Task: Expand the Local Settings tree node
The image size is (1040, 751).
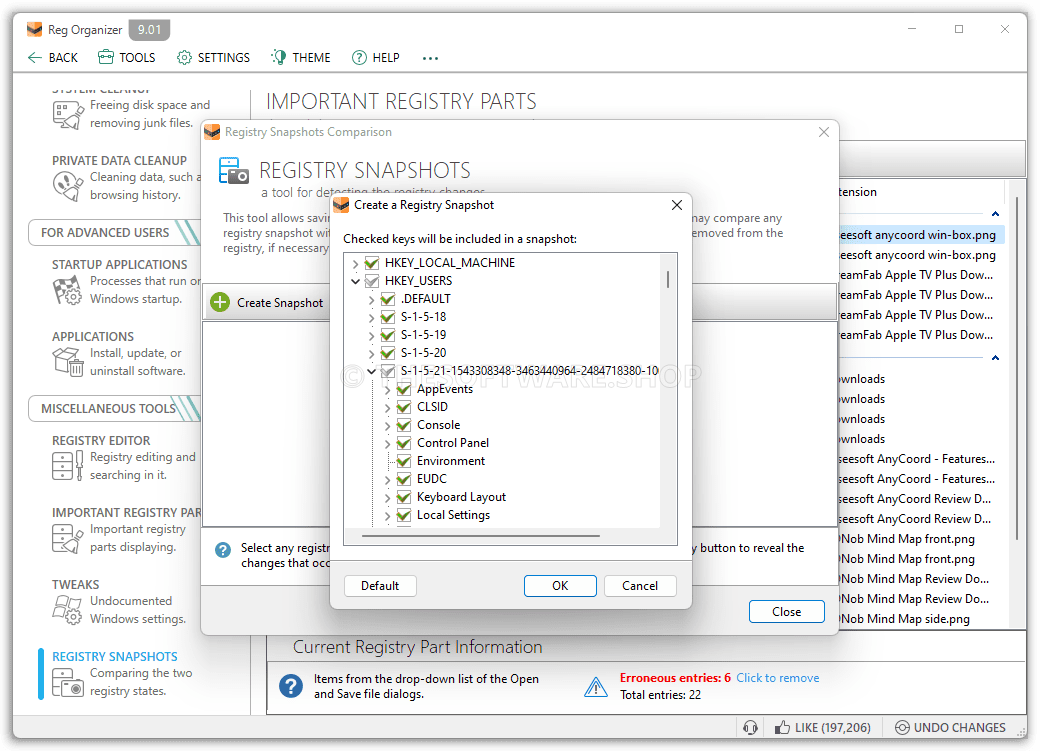Action: coord(387,515)
